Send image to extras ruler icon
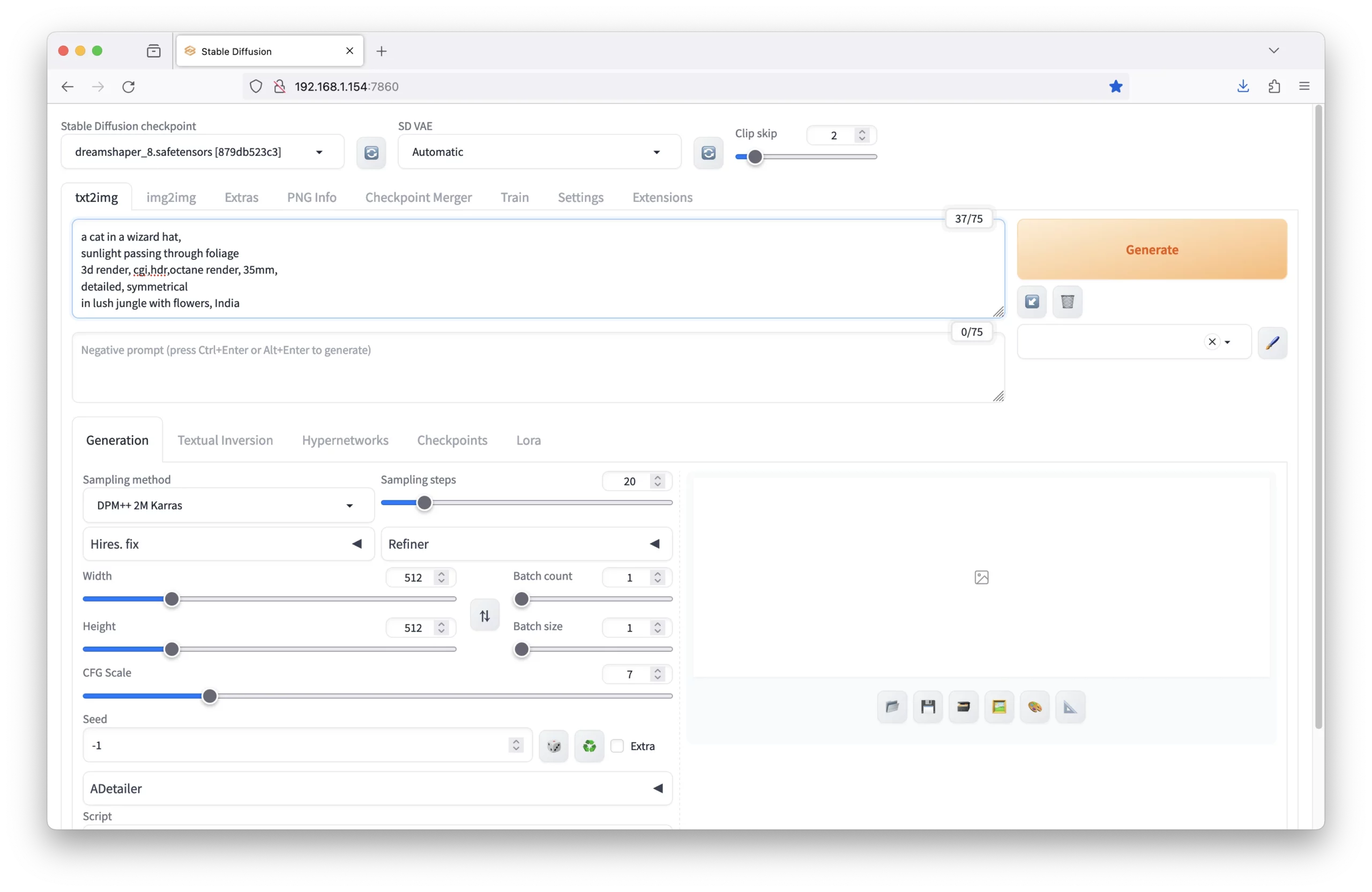 coord(1070,707)
